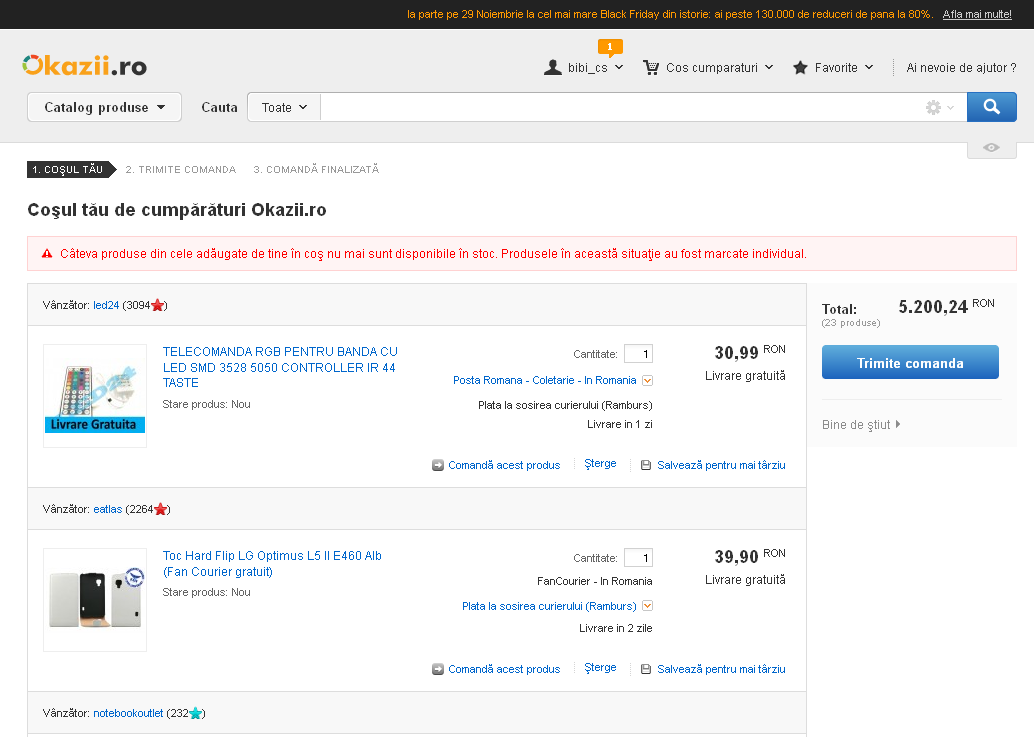Click Ai nevoie de ajutor ? link
This screenshot has width=1034, height=737.
961,67
